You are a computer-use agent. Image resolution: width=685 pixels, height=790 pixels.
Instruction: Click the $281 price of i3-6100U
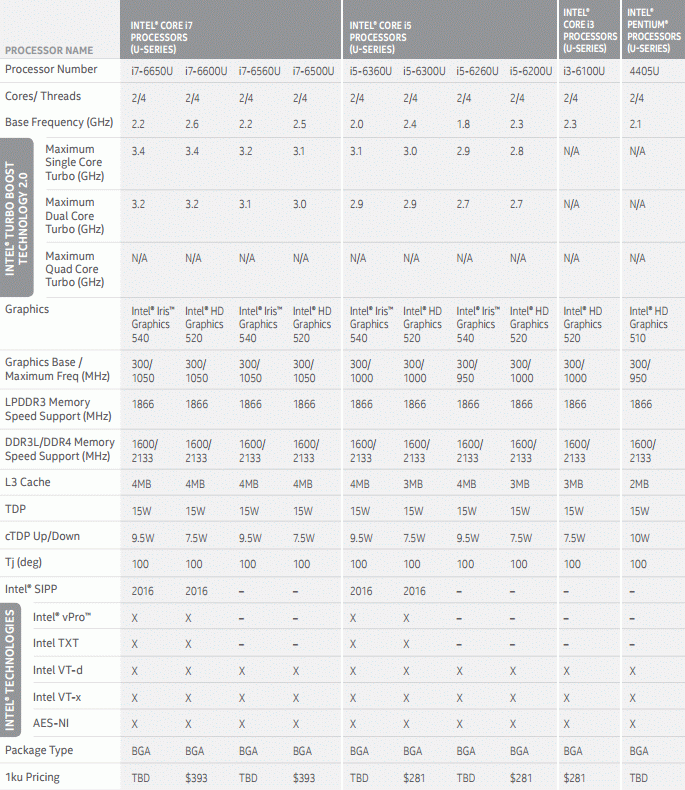tap(574, 778)
